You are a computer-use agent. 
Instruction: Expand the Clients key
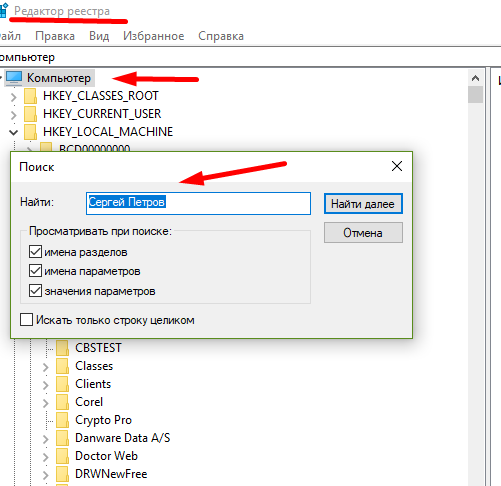pyautogui.click(x=46, y=385)
